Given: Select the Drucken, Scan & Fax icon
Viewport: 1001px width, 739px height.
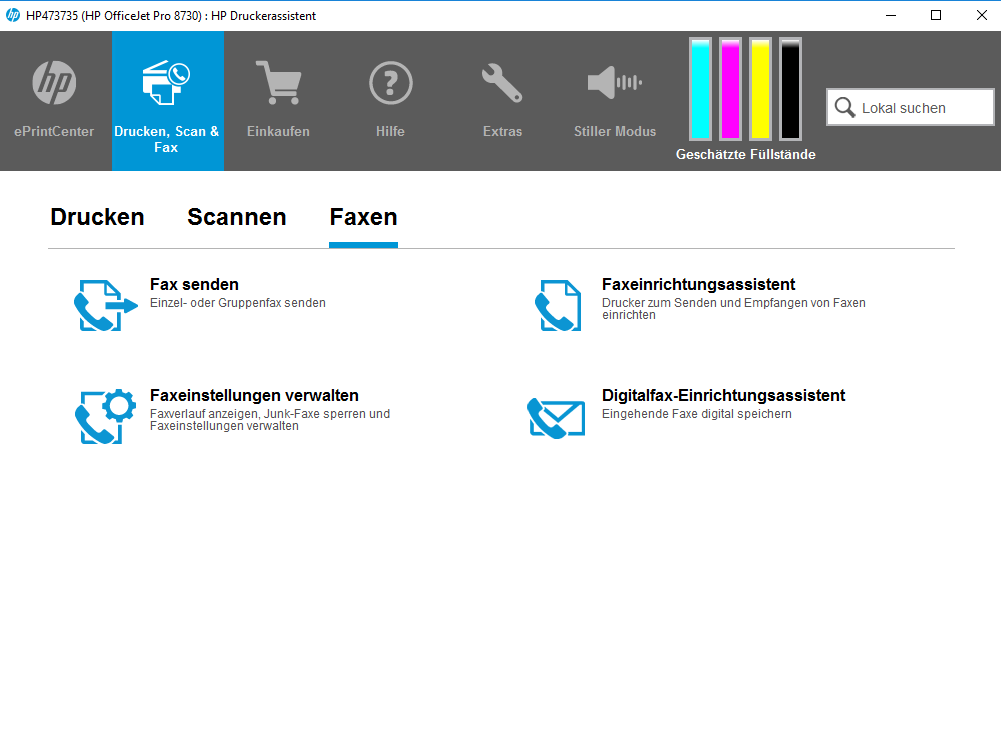Looking at the screenshot, I should (x=166, y=83).
